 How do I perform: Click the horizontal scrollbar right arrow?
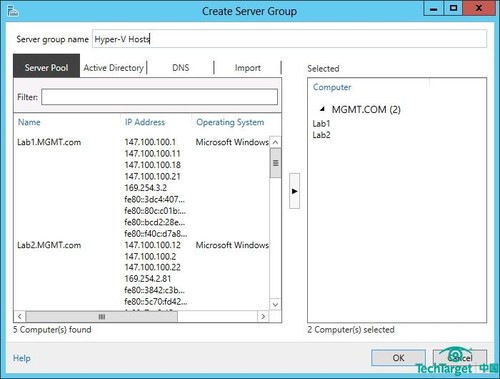tap(263, 316)
